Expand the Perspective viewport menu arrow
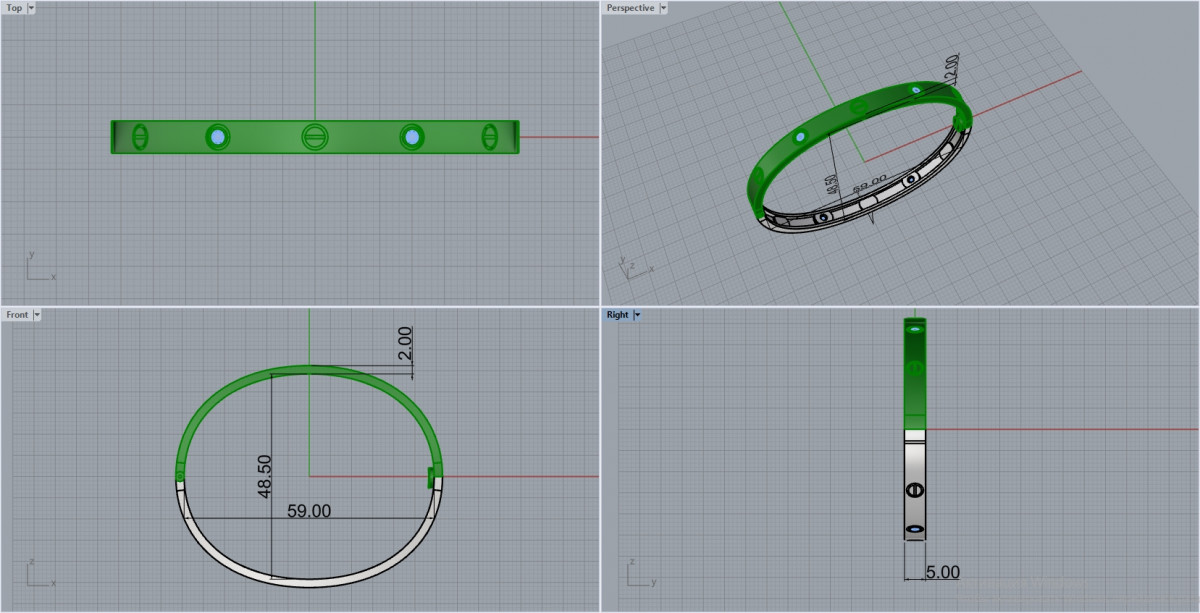Screen dimensions: 1200x613 pyautogui.click(x=663, y=8)
